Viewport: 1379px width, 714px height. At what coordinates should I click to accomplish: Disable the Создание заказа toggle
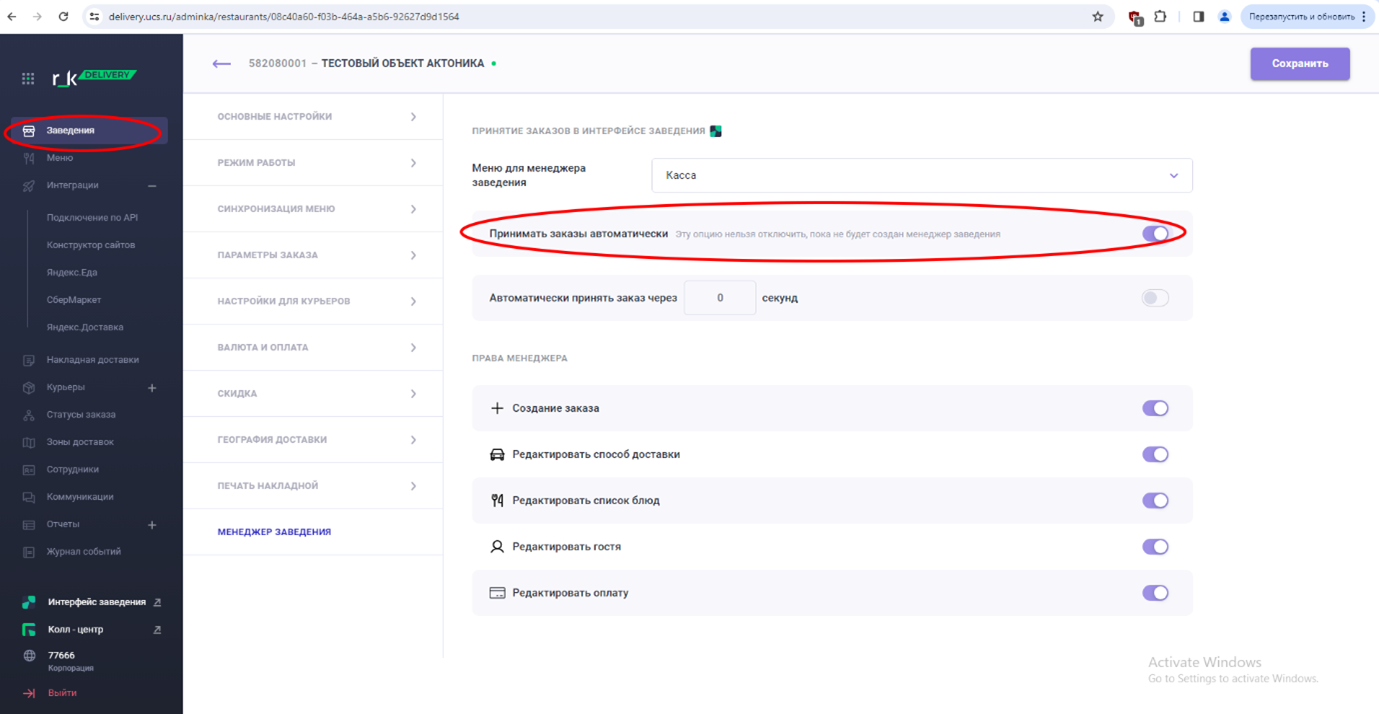pos(1155,408)
